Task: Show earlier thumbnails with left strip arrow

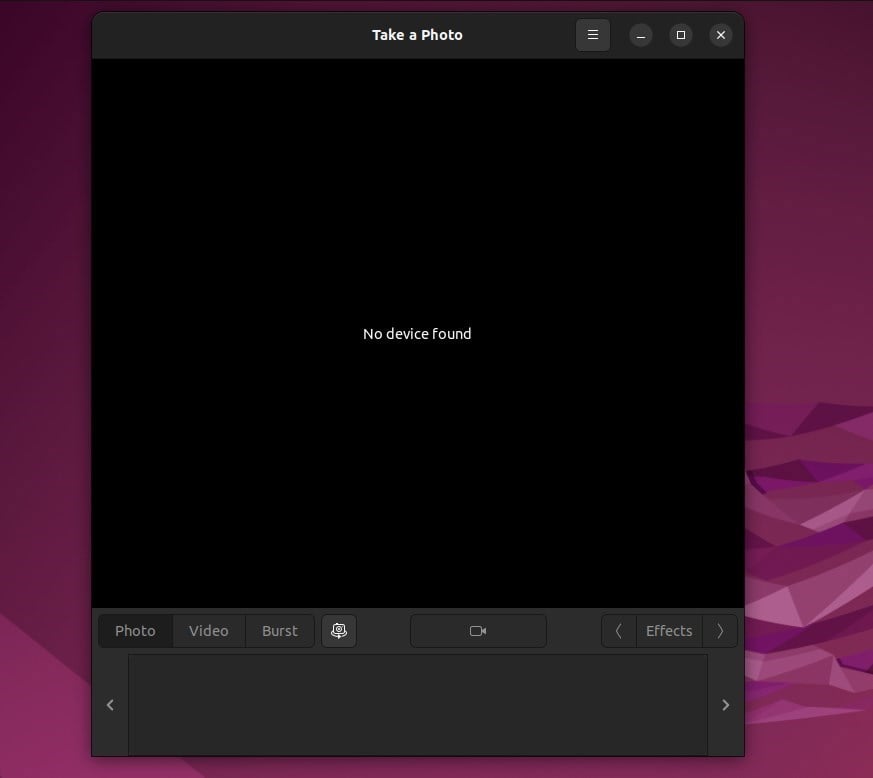Action: pos(110,705)
